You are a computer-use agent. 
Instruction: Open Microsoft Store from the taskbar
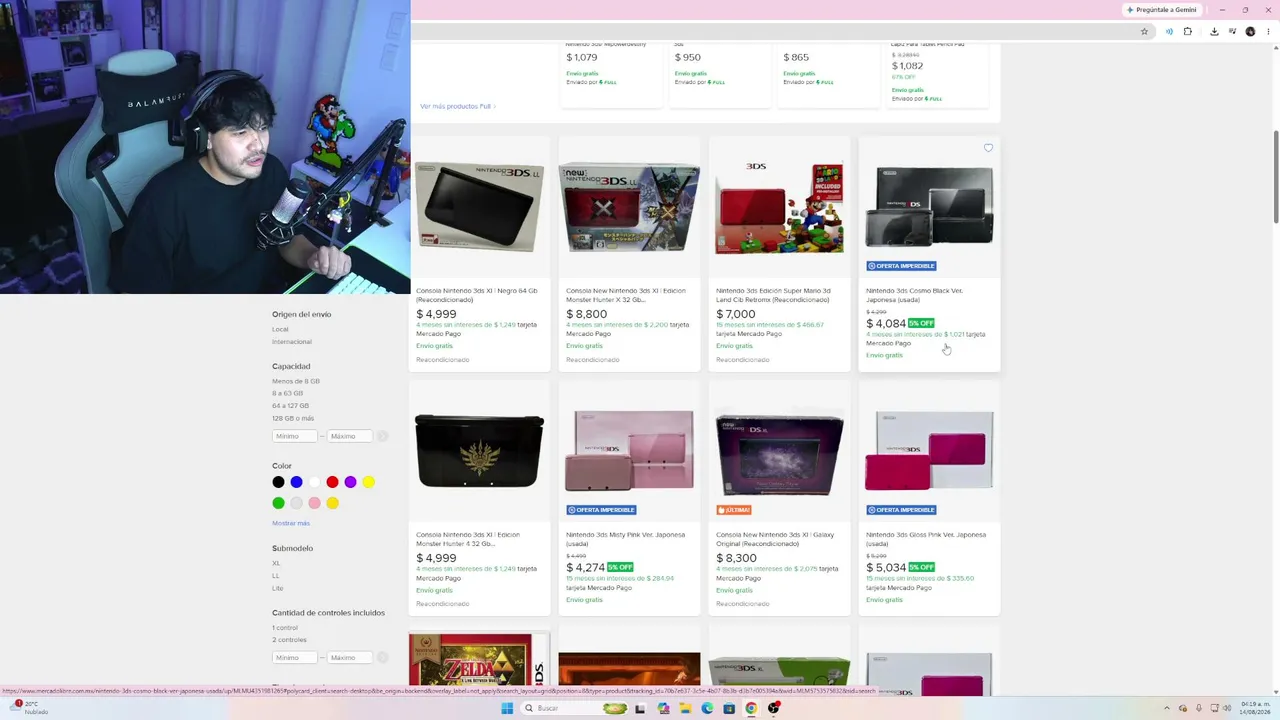point(729,708)
